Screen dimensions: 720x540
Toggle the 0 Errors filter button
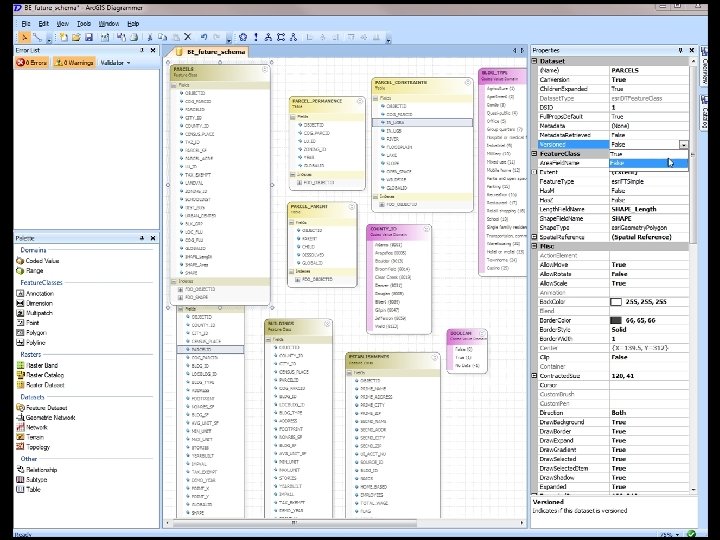pyautogui.click(x=32, y=62)
